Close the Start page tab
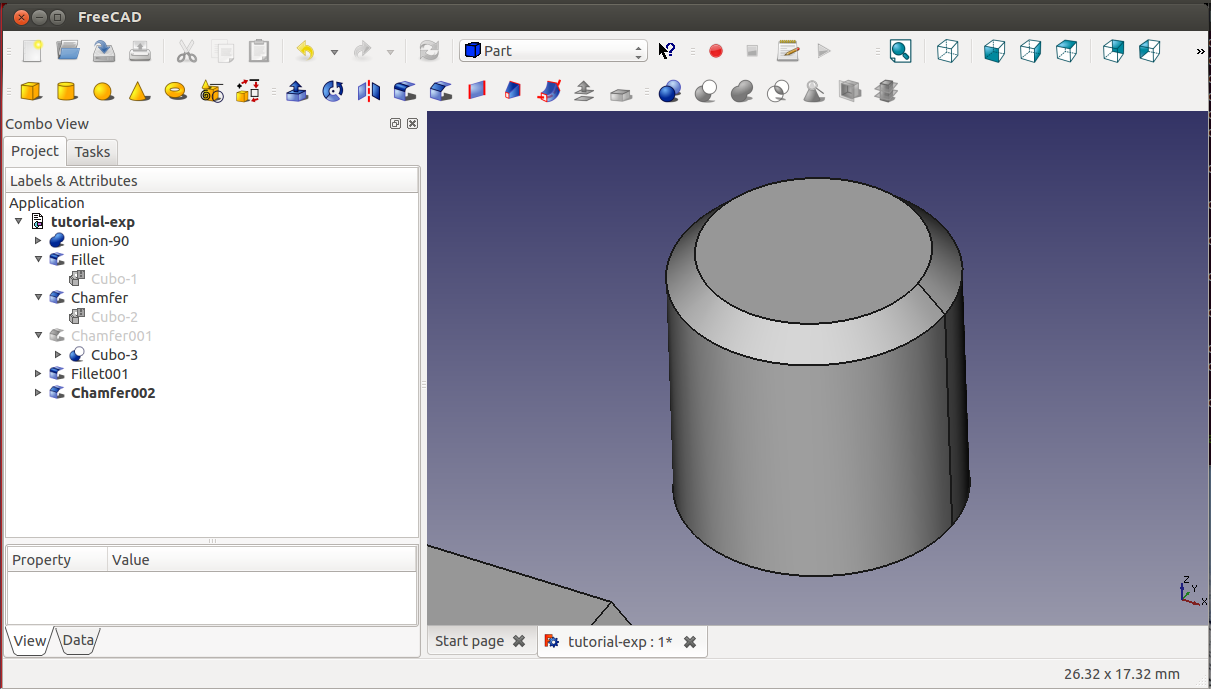Viewport: 1211px width, 689px height. (519, 641)
